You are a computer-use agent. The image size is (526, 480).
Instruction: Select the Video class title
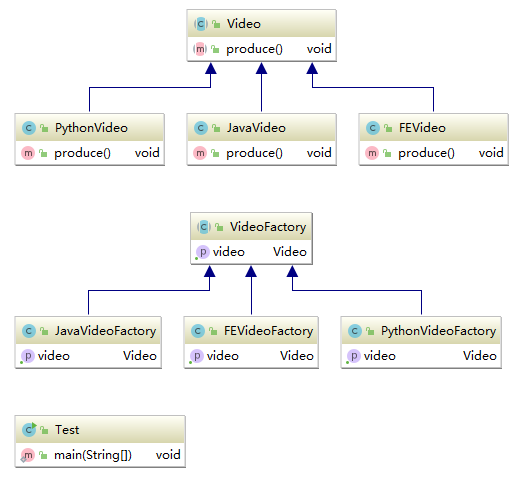(x=244, y=24)
